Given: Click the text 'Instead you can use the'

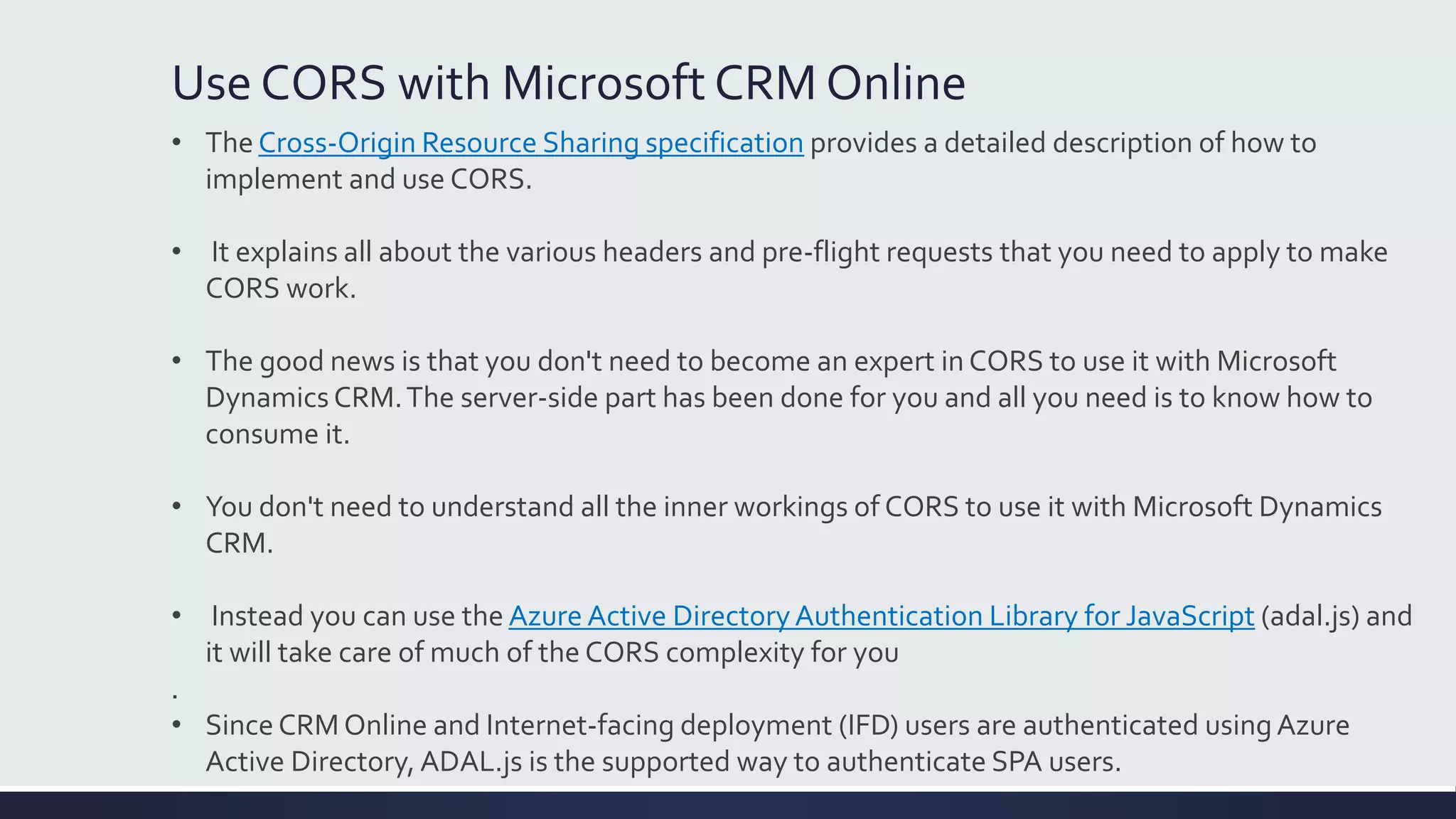Looking at the screenshot, I should click(x=357, y=616).
